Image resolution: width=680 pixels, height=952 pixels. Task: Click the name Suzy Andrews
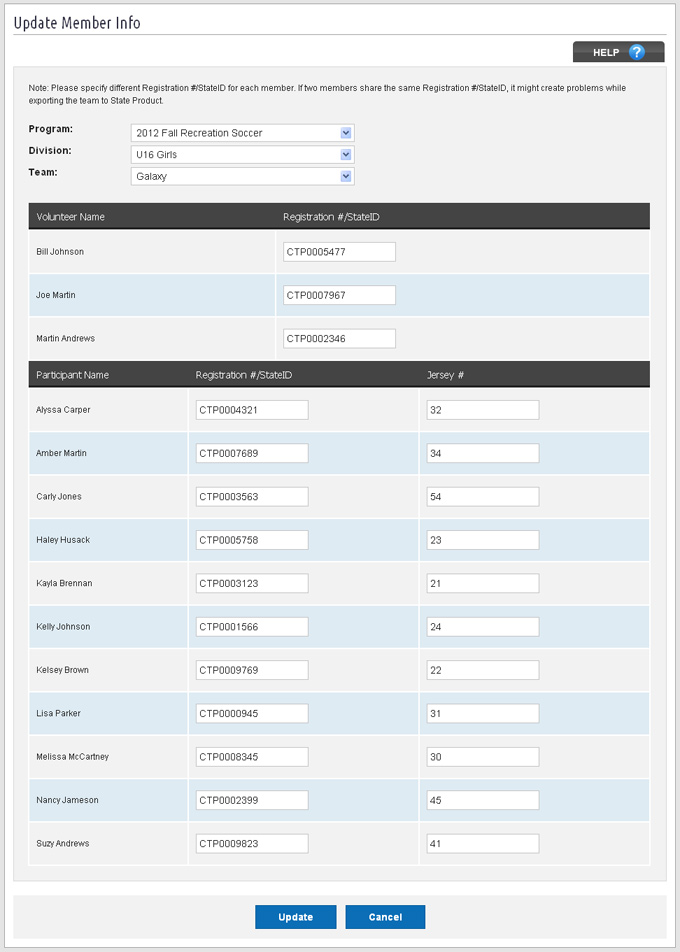63,843
